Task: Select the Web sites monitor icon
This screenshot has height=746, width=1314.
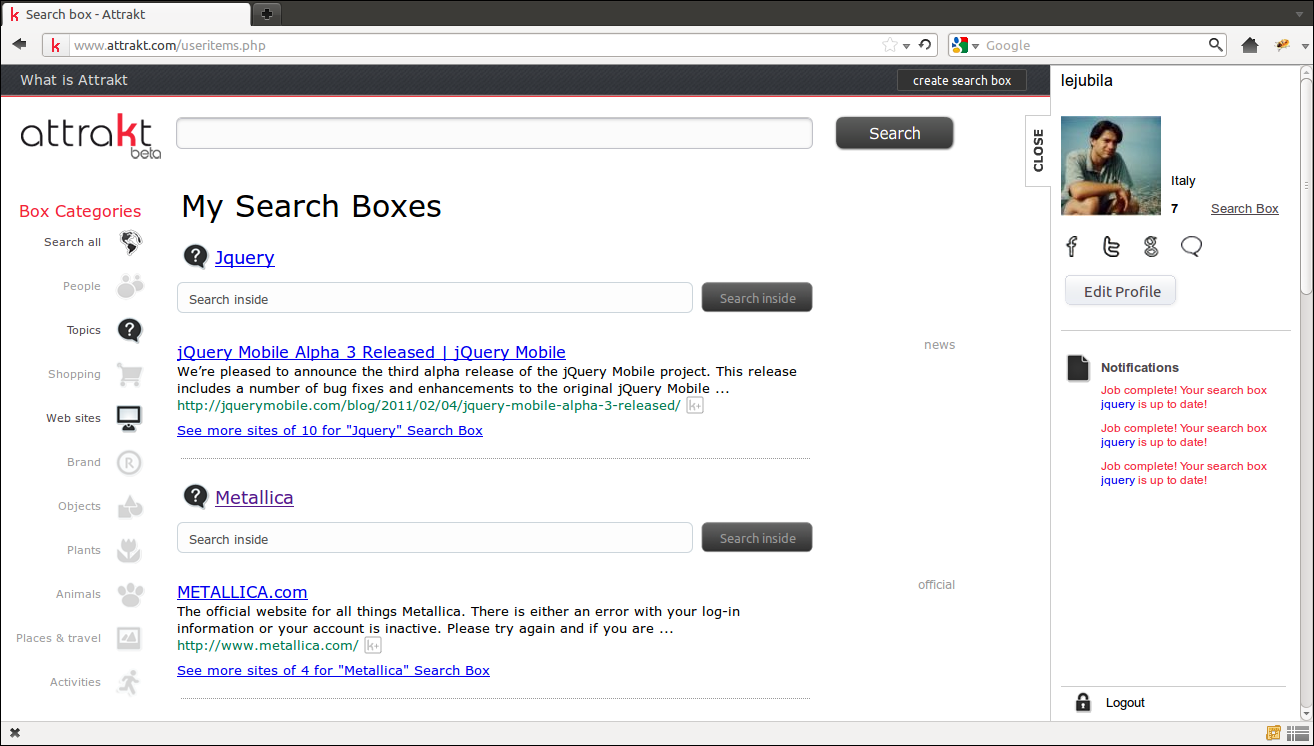Action: [x=129, y=418]
